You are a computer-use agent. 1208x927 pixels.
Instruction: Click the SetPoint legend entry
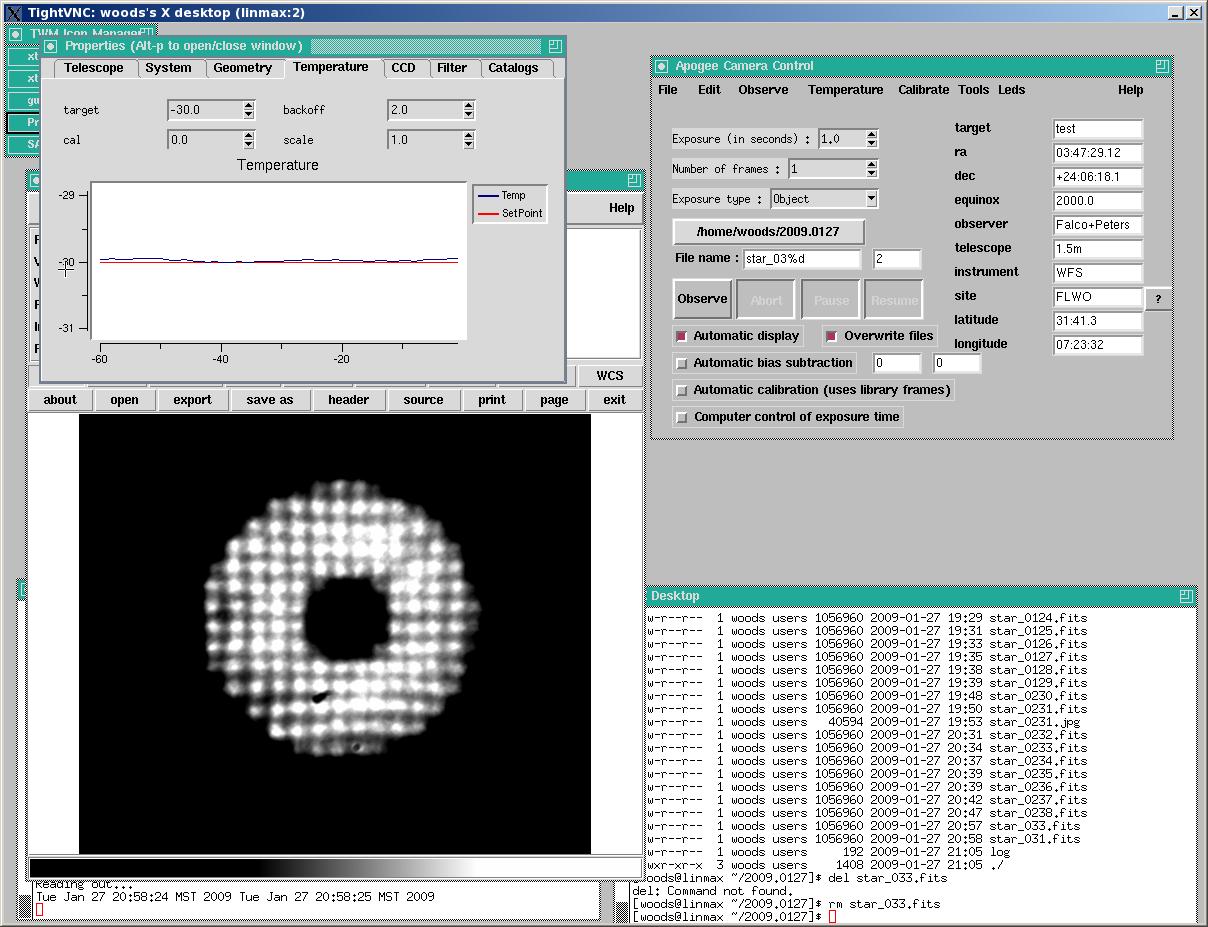point(511,214)
